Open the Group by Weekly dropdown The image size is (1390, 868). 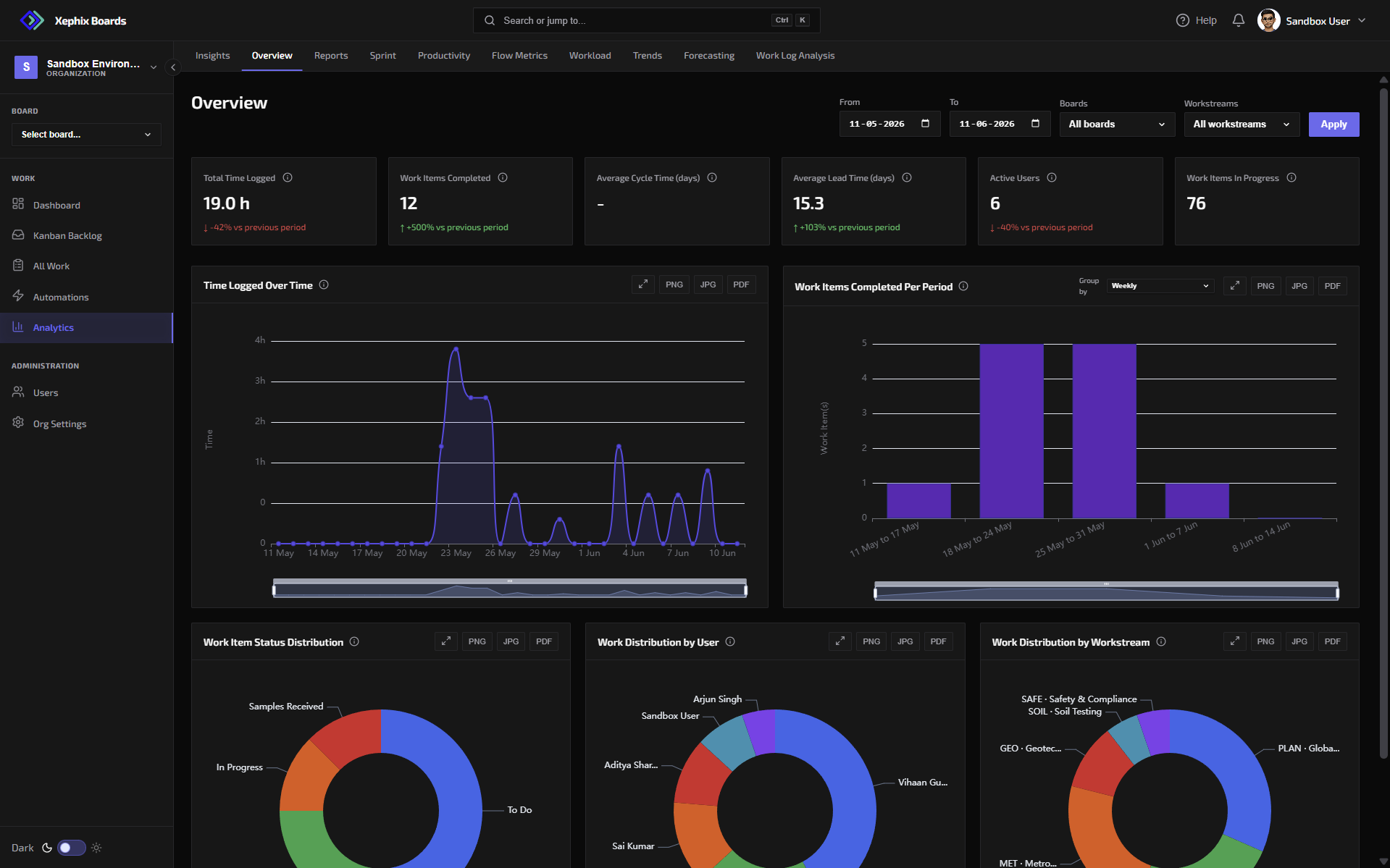(1160, 286)
